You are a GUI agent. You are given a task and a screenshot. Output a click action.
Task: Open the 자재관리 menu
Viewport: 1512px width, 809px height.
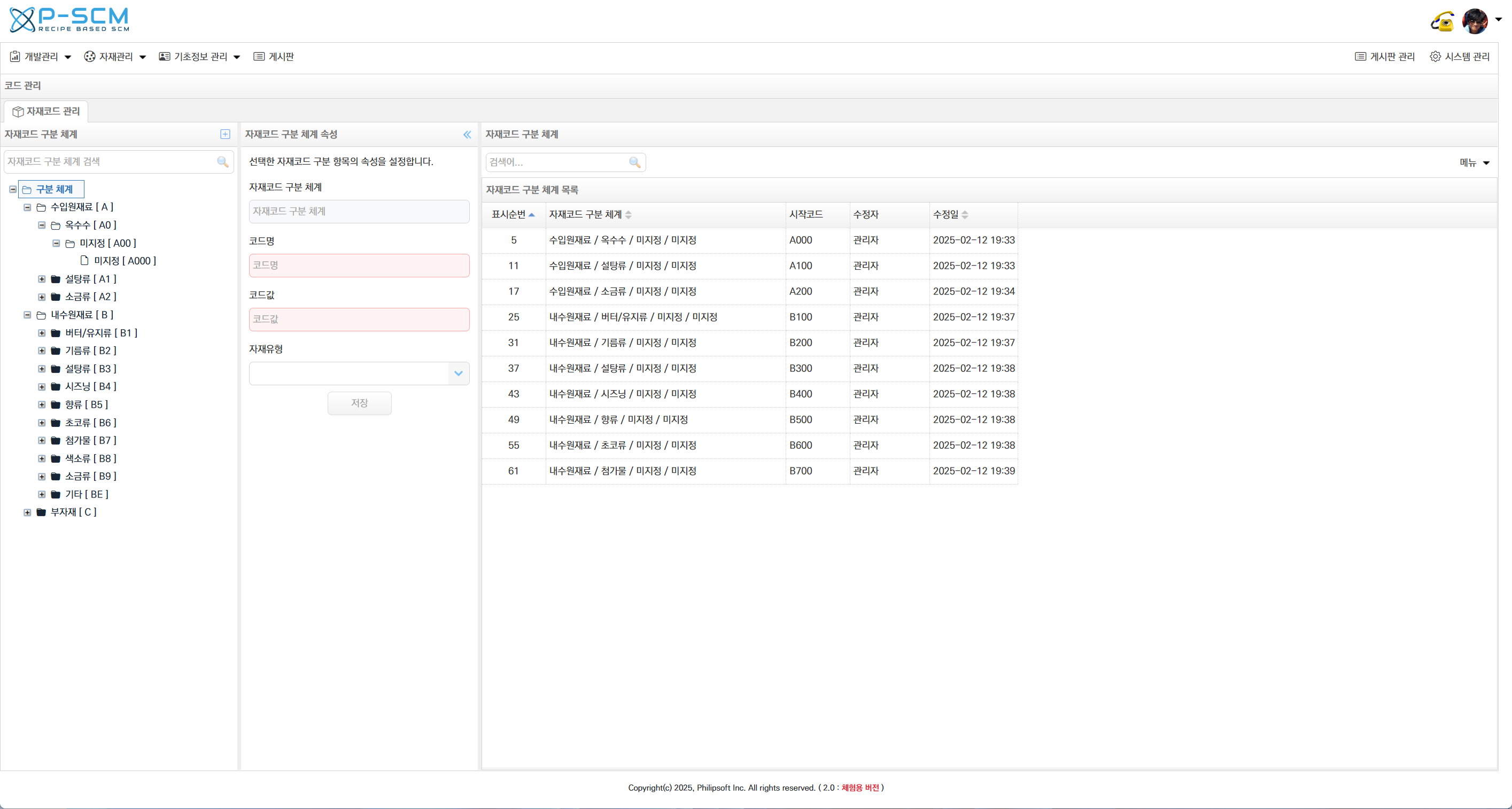click(115, 57)
